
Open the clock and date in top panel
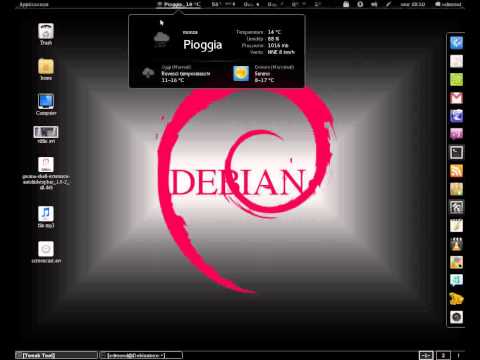click(x=413, y=4)
